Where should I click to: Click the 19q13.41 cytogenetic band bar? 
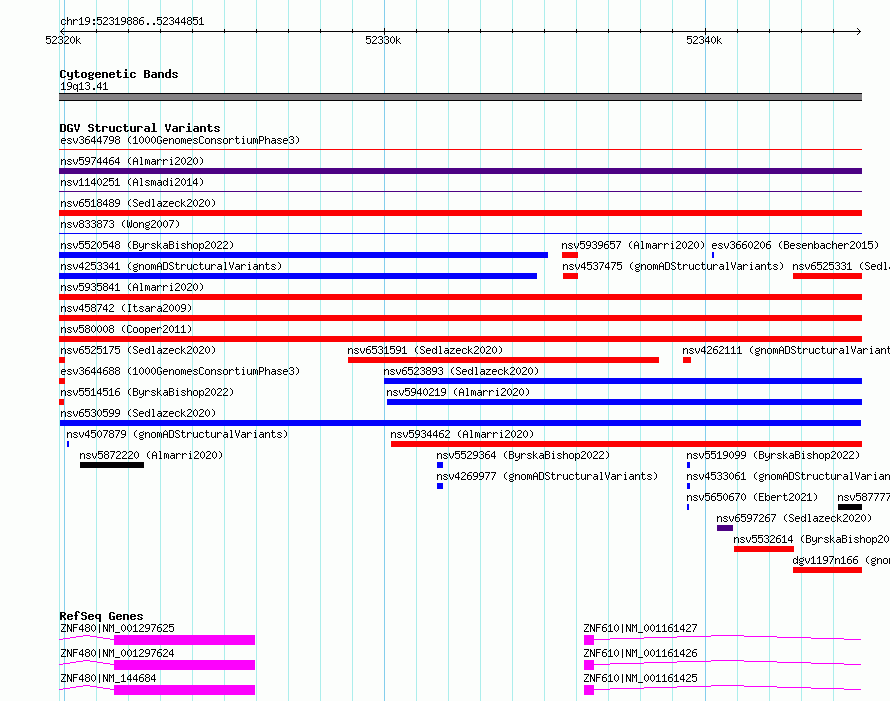(460, 97)
